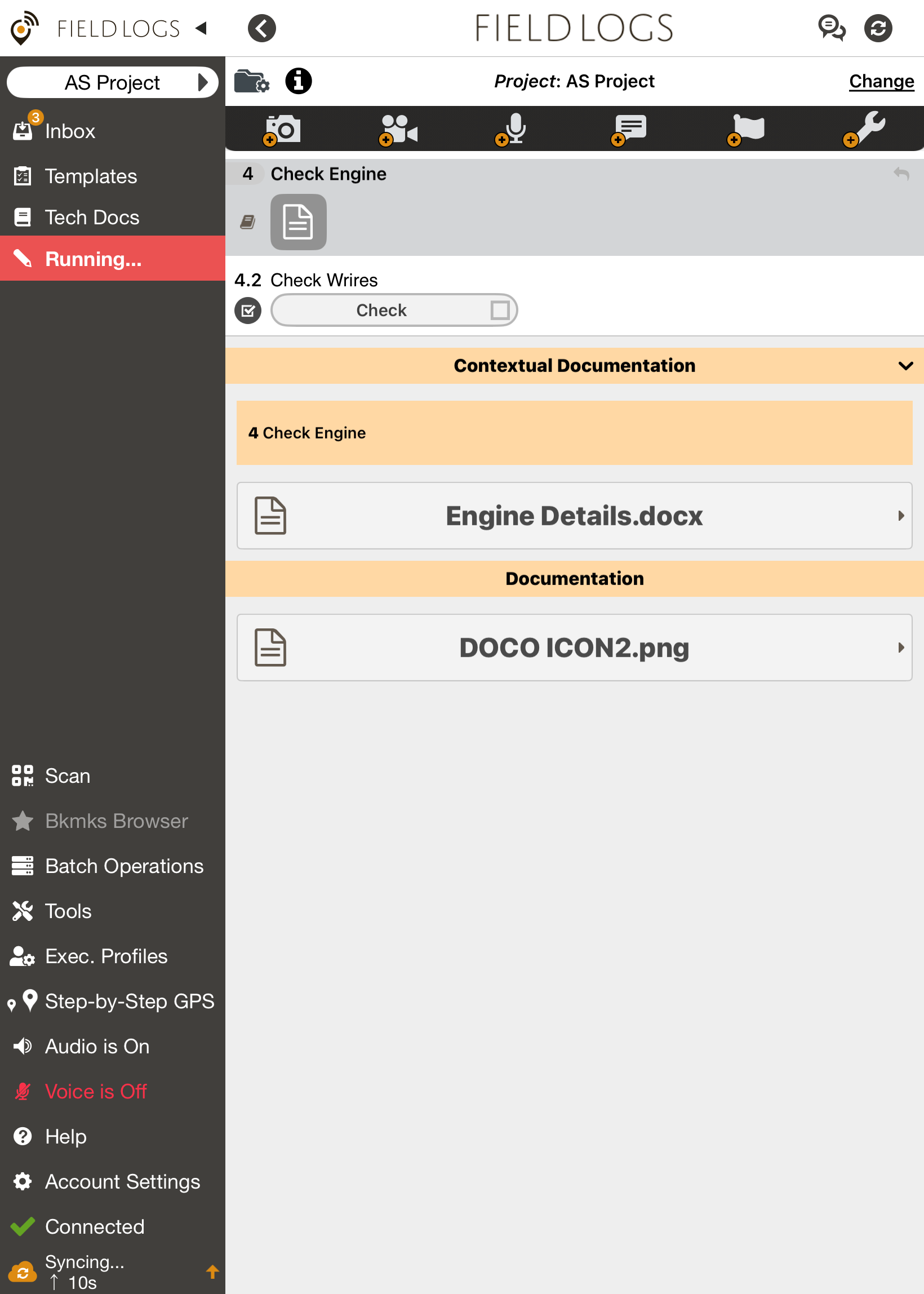Expand the AS Project selector
This screenshot has height=1294, width=924.
[x=112, y=82]
